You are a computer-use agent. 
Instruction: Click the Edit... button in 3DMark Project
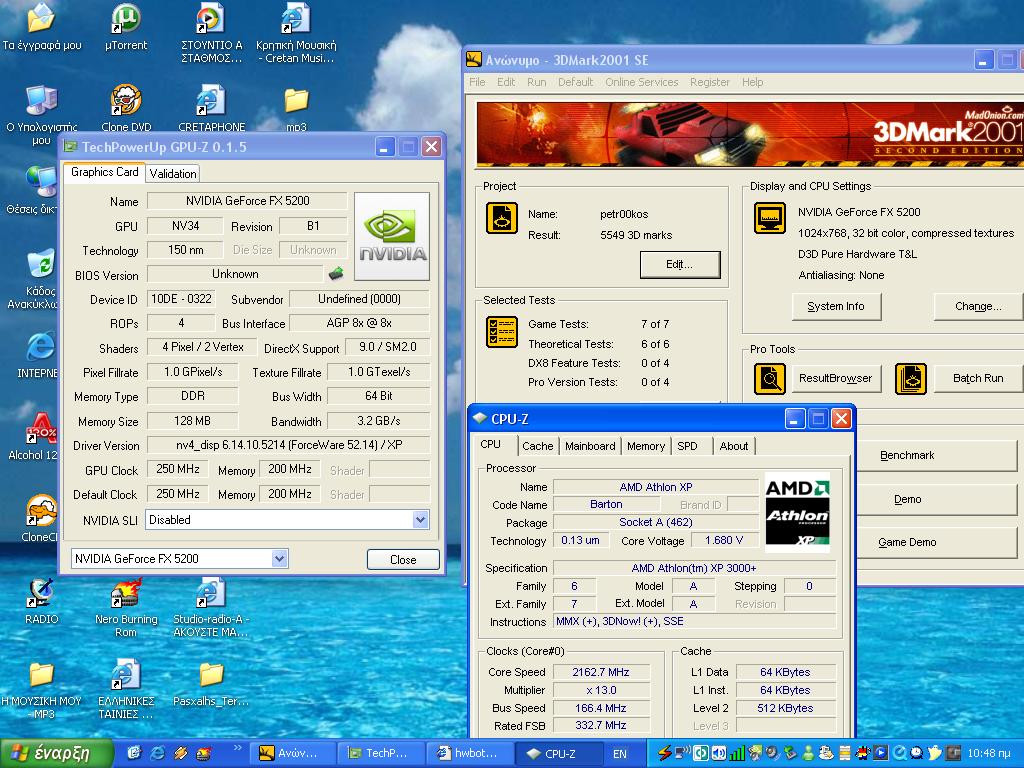coord(680,264)
